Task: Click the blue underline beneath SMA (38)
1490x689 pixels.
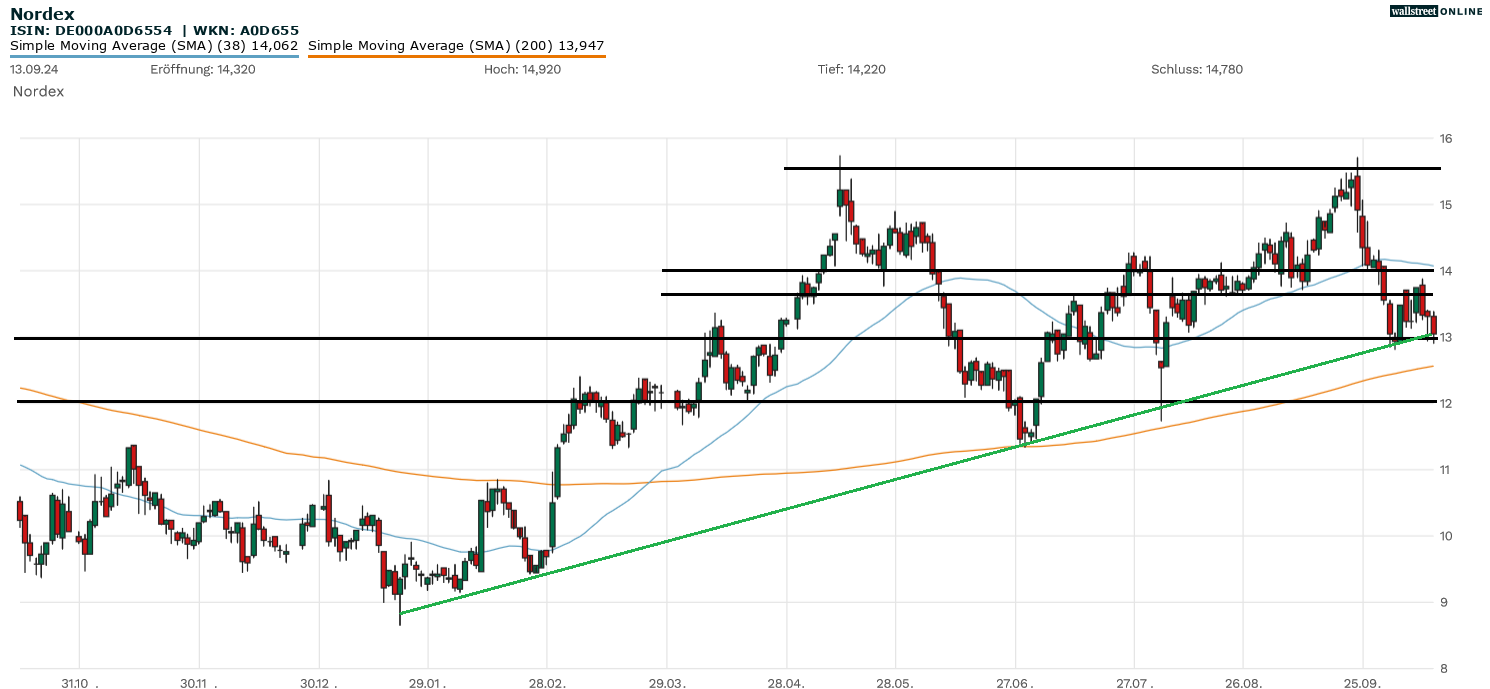Action: tap(154, 56)
